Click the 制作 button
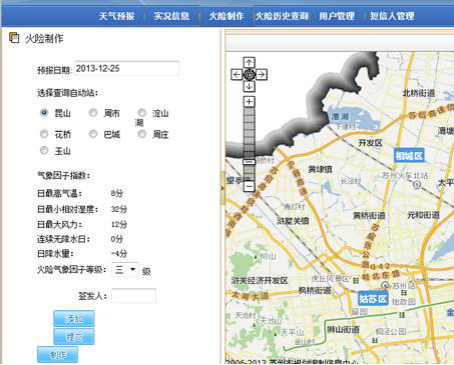The image size is (454, 365). (x=58, y=354)
